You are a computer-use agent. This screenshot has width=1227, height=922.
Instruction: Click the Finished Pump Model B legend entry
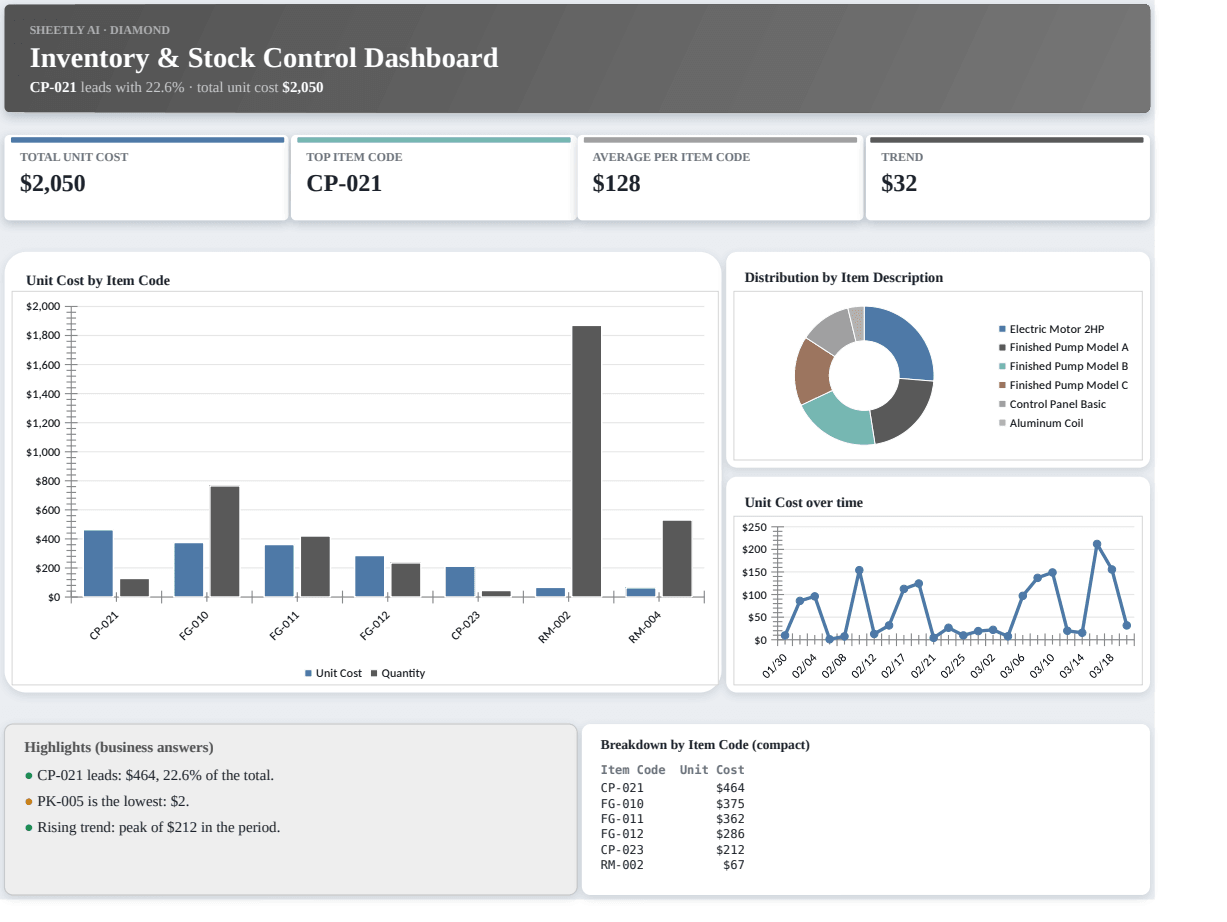pyautogui.click(x=1063, y=367)
